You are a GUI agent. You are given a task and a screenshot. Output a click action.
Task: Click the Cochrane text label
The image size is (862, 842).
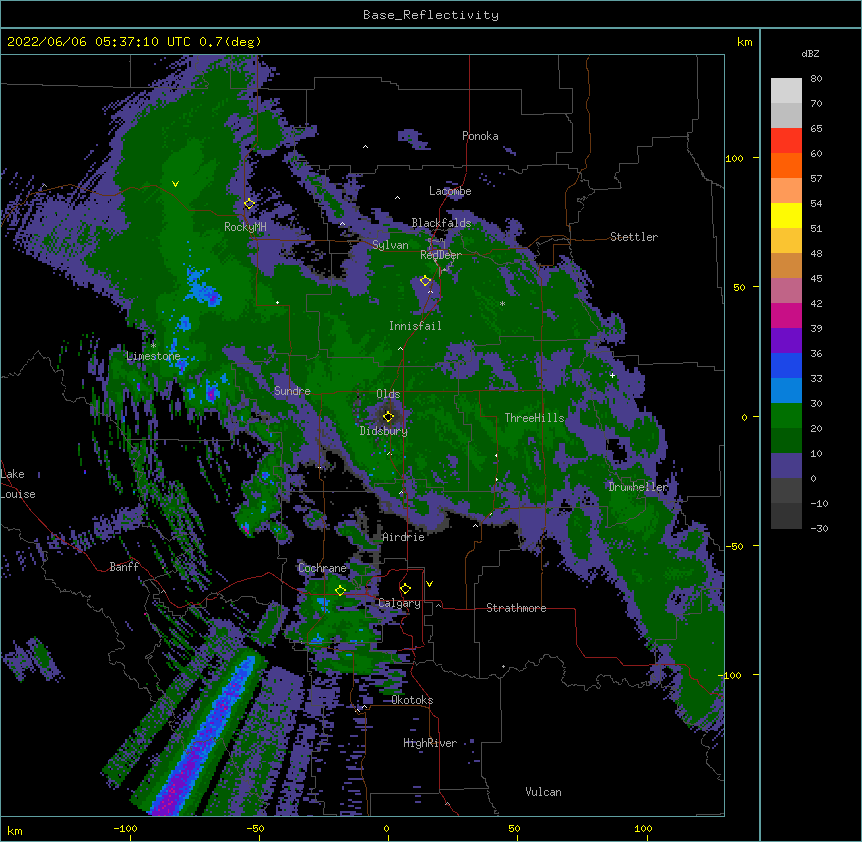[x=322, y=568]
